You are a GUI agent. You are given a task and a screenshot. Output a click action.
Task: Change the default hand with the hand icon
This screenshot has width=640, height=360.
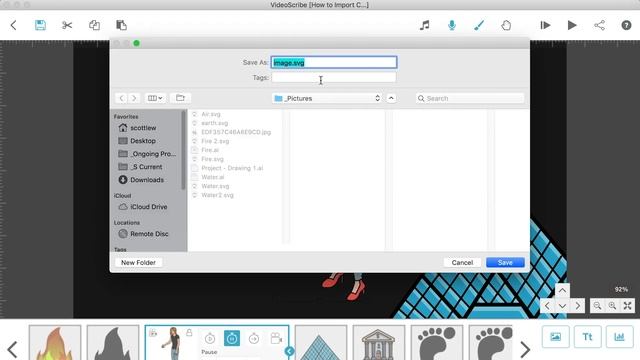[506, 25]
